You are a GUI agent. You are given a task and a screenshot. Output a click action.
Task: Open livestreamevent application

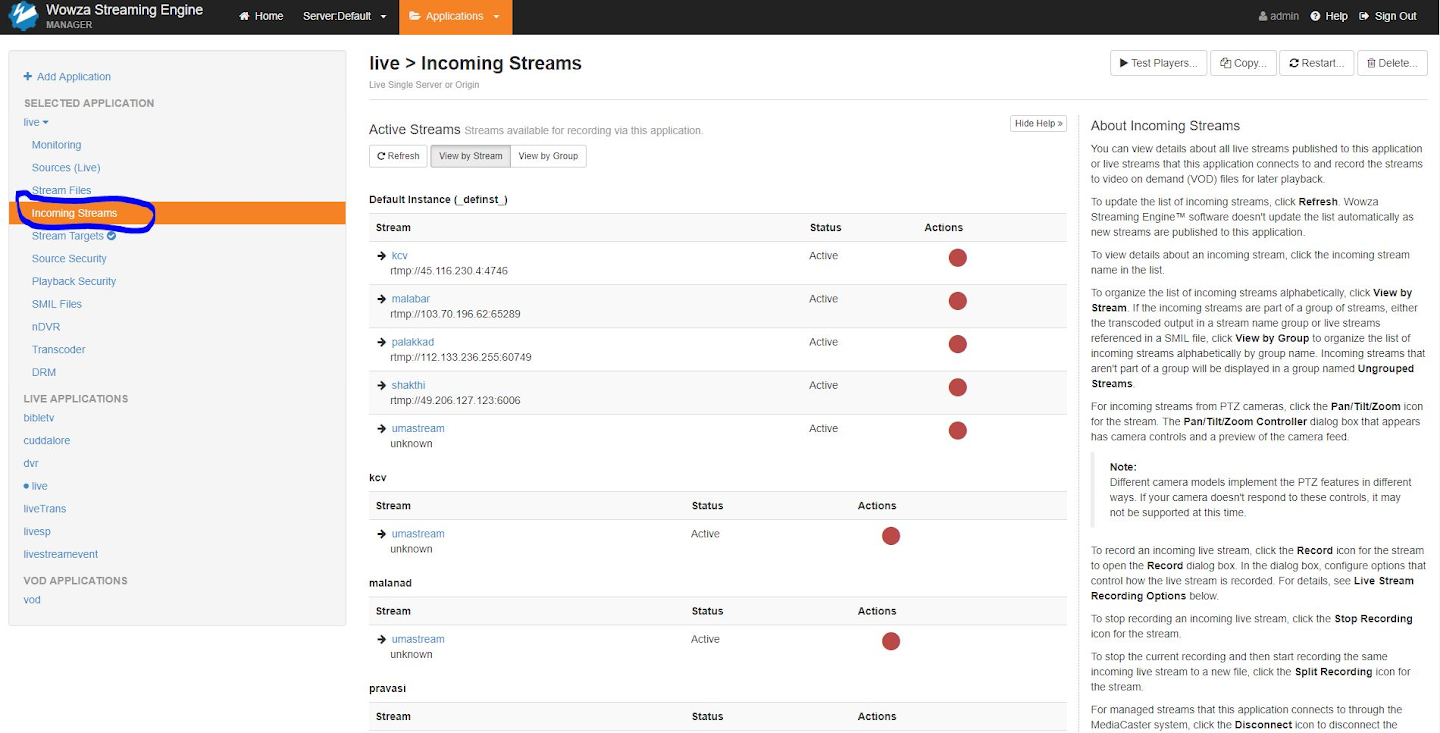click(61, 554)
